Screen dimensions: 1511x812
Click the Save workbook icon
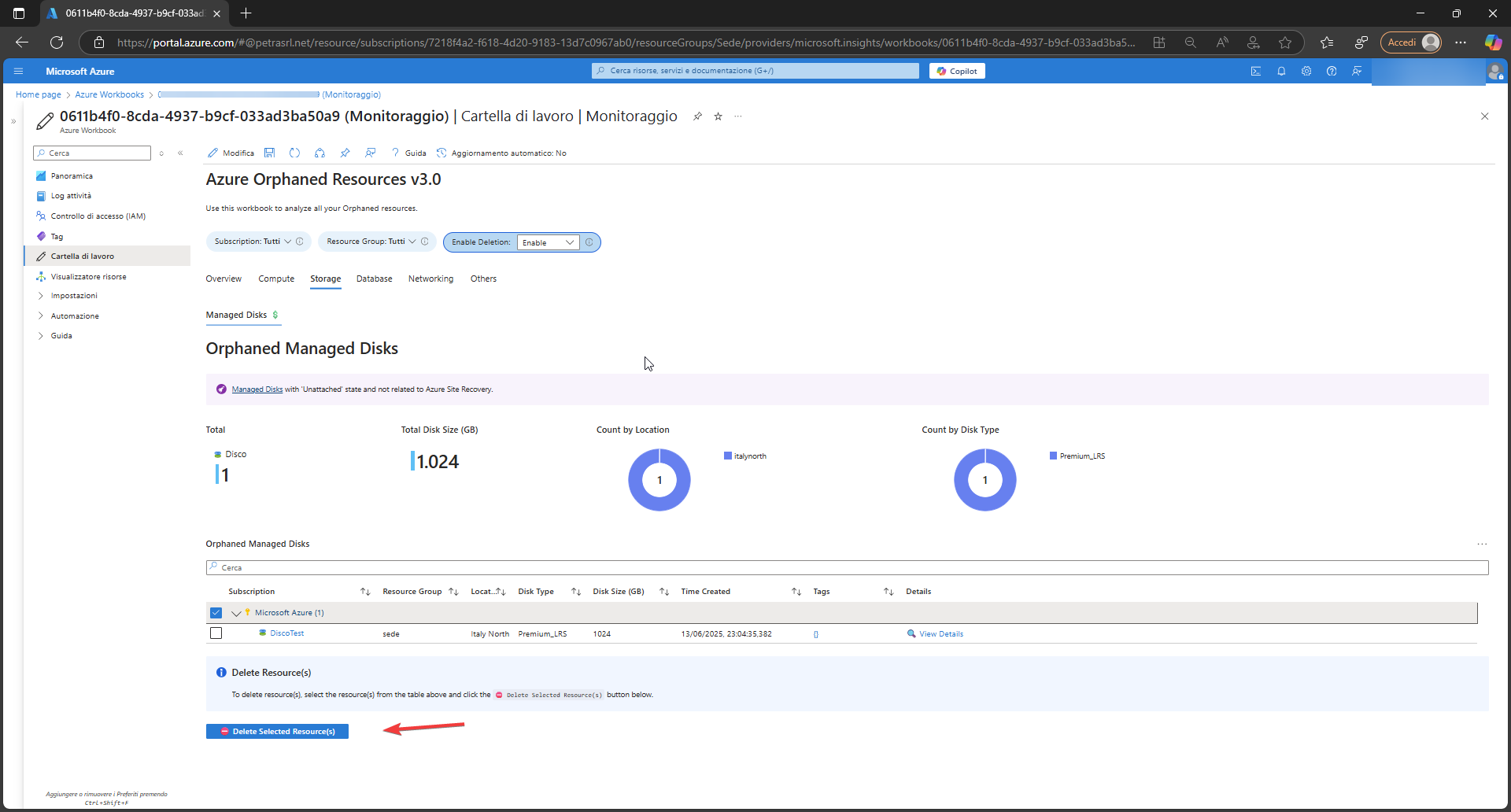click(x=270, y=153)
